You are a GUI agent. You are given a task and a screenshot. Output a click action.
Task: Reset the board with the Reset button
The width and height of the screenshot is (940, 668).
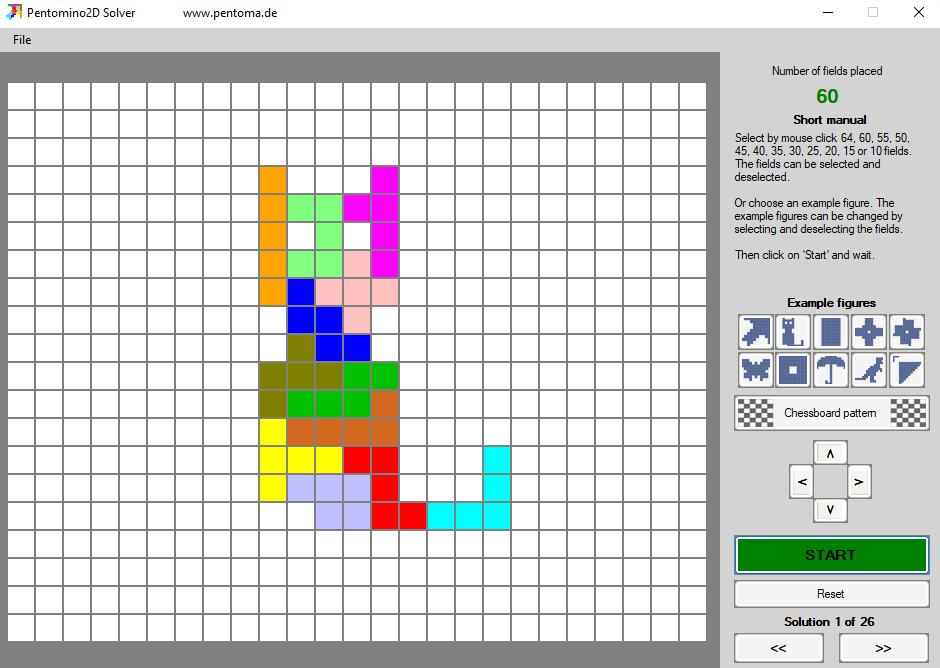tap(831, 594)
